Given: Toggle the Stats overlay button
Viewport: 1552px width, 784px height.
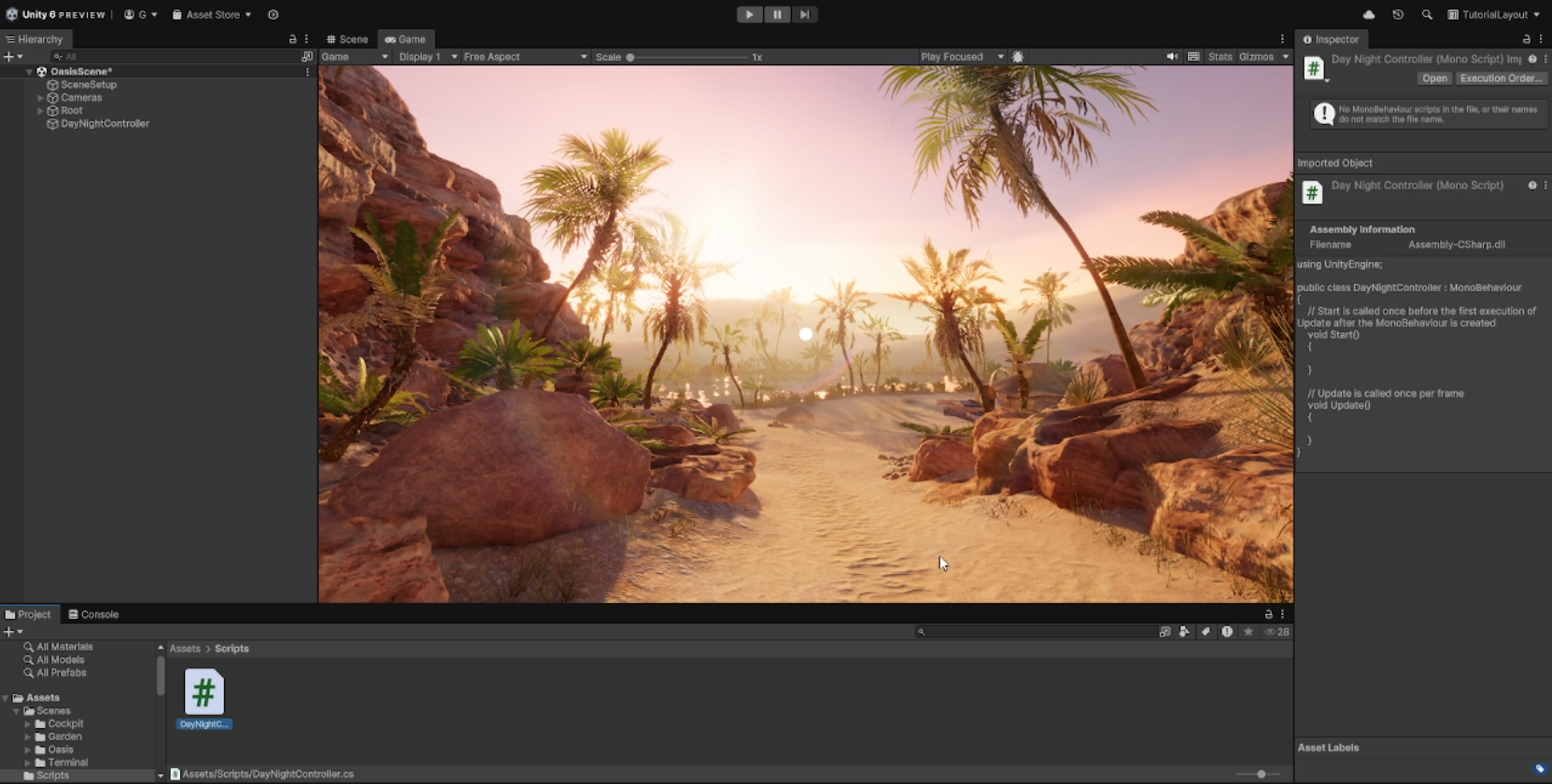Looking at the screenshot, I should pos(1220,57).
